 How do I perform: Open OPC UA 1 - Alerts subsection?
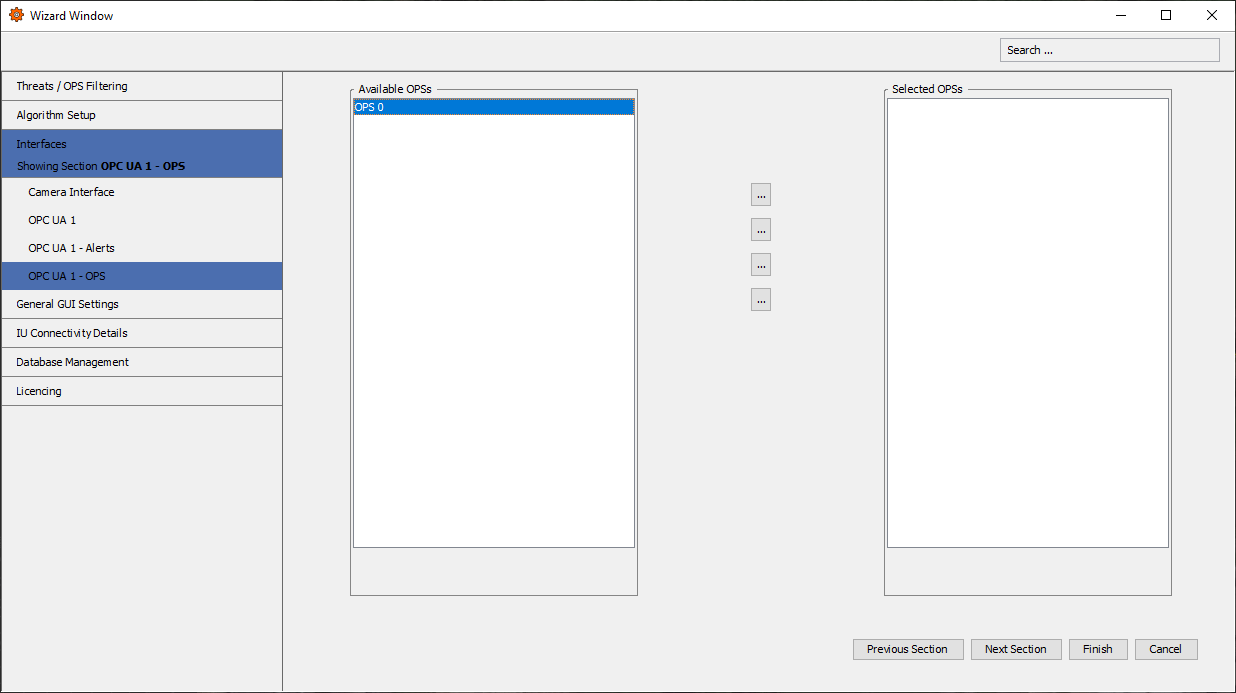point(71,248)
